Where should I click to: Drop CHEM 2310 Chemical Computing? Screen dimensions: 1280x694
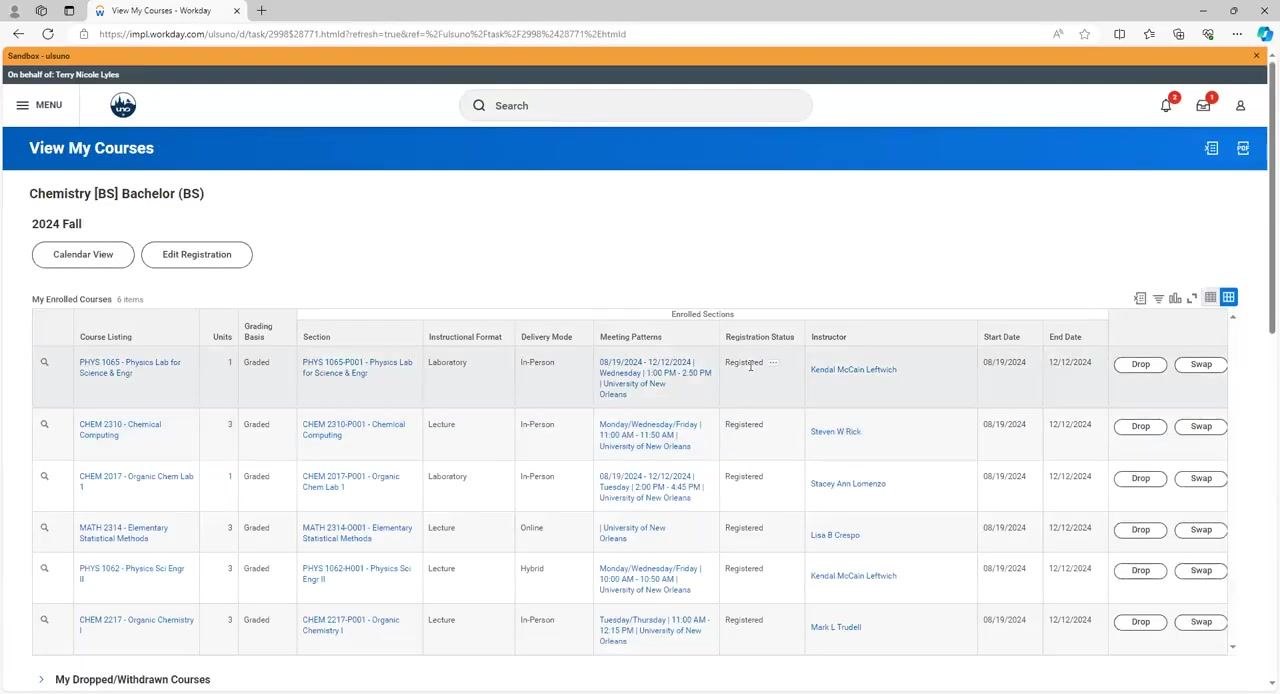(x=1140, y=427)
